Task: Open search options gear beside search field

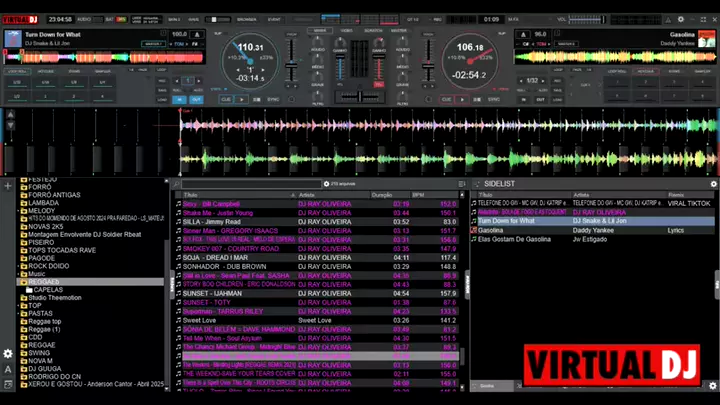Action: tap(326, 184)
